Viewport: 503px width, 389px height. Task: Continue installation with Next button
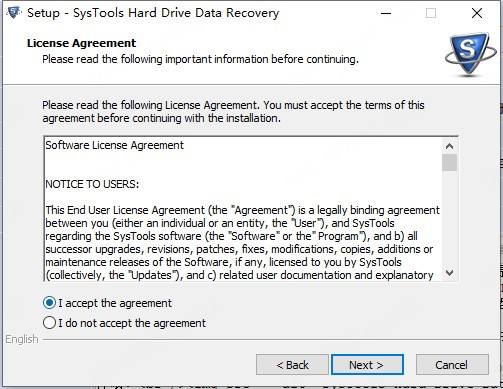[367, 365]
